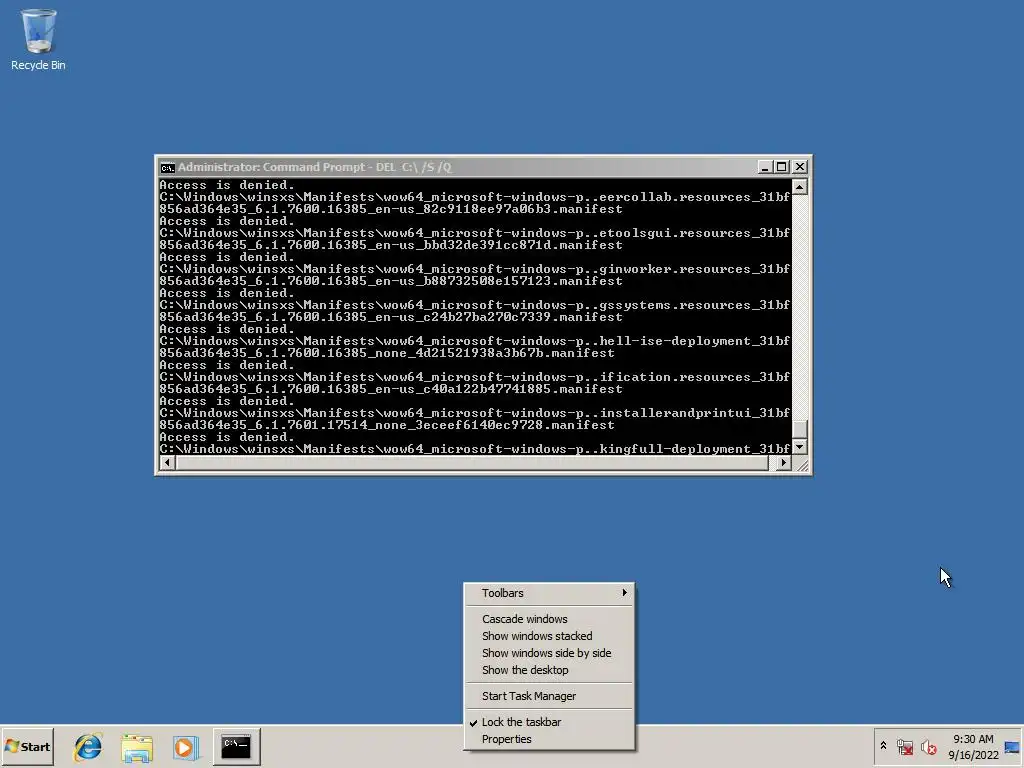Click the vertical scrollbar thumb in Command Prompt
Viewport: 1024px width, 768px height.
[799, 429]
